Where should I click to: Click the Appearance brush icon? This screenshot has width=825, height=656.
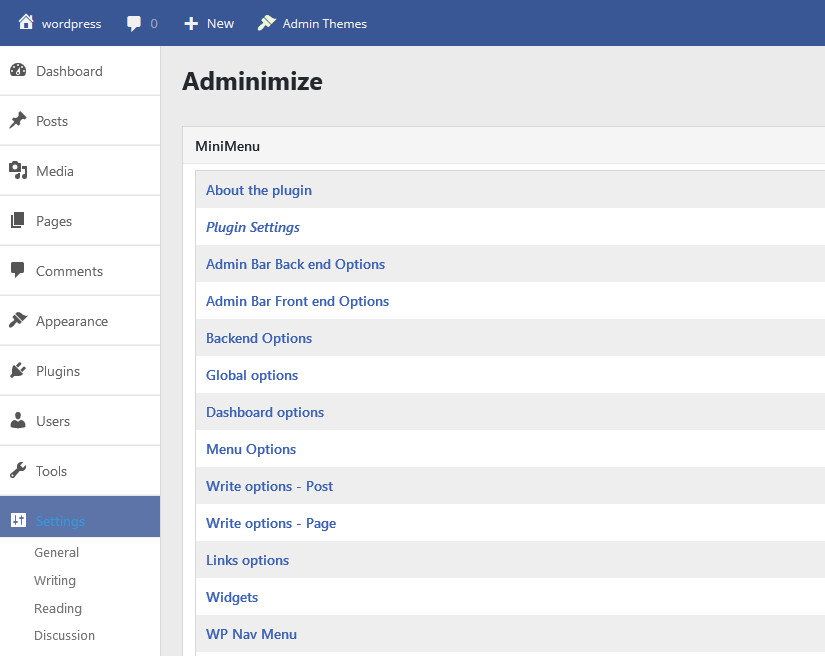pyautogui.click(x=18, y=321)
